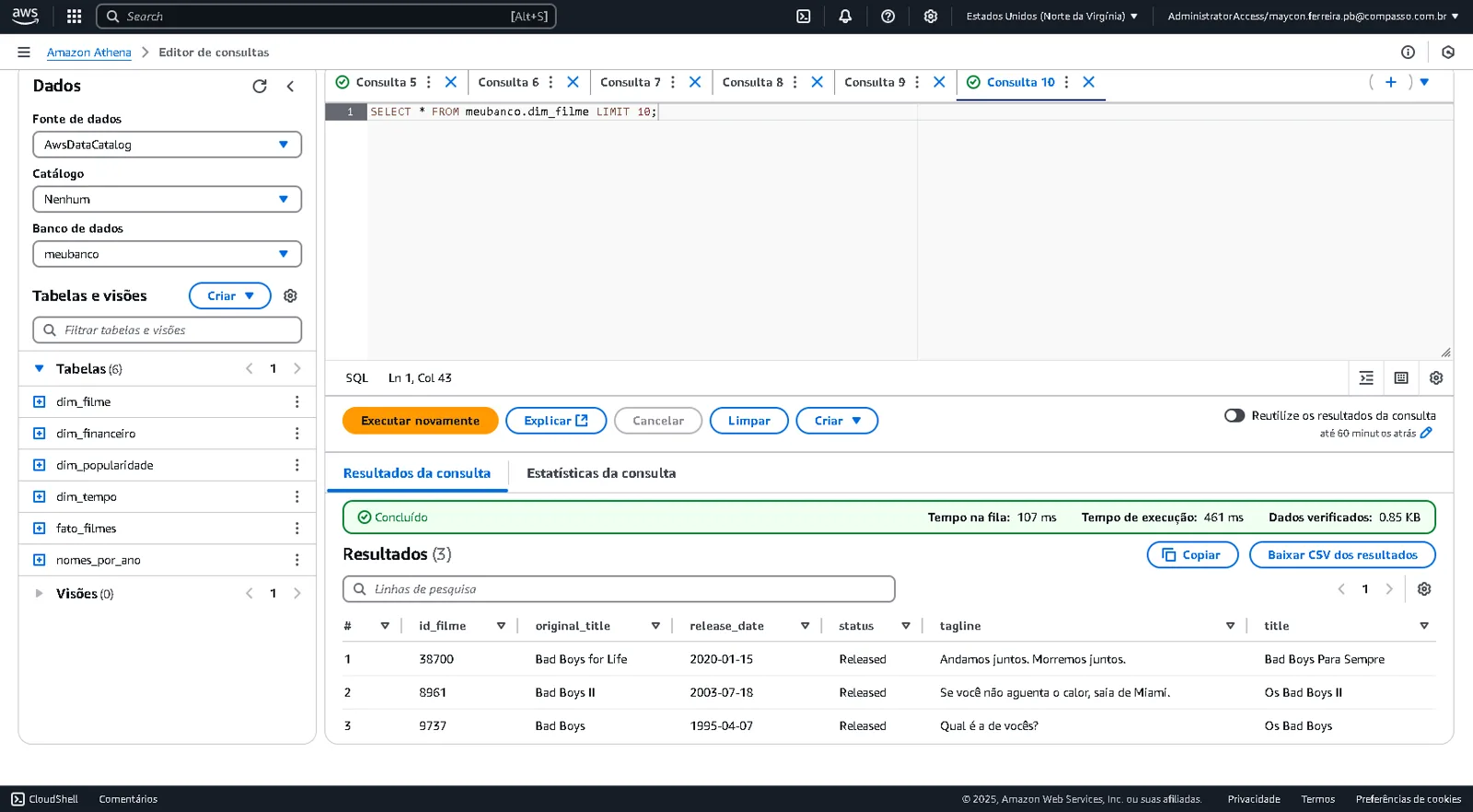The image size is (1473, 812).
Task: Open the info panel icon
Action: click(x=1408, y=52)
